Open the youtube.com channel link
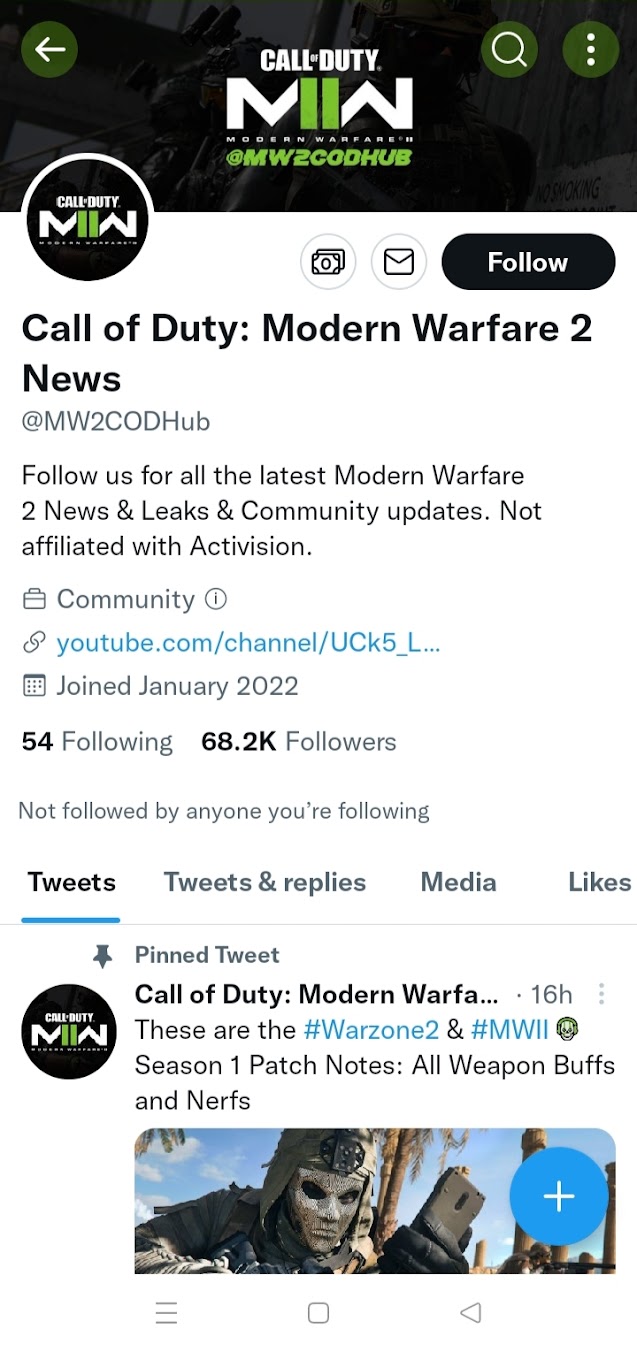 point(248,642)
